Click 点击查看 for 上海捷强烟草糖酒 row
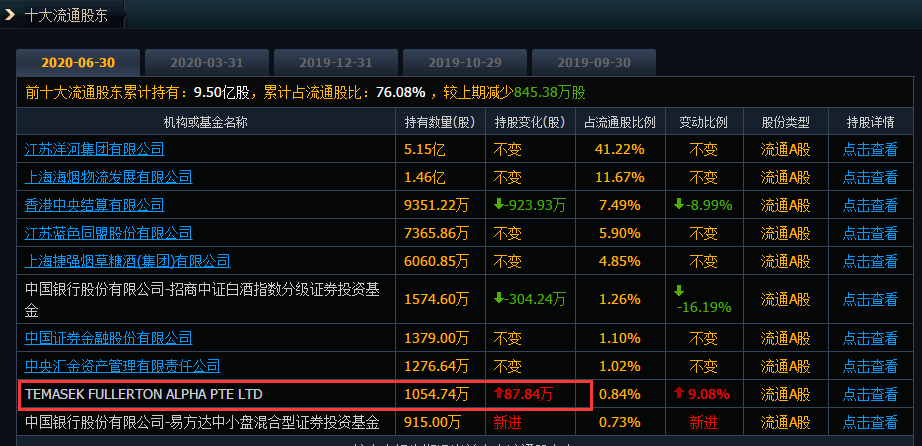 tap(870, 261)
